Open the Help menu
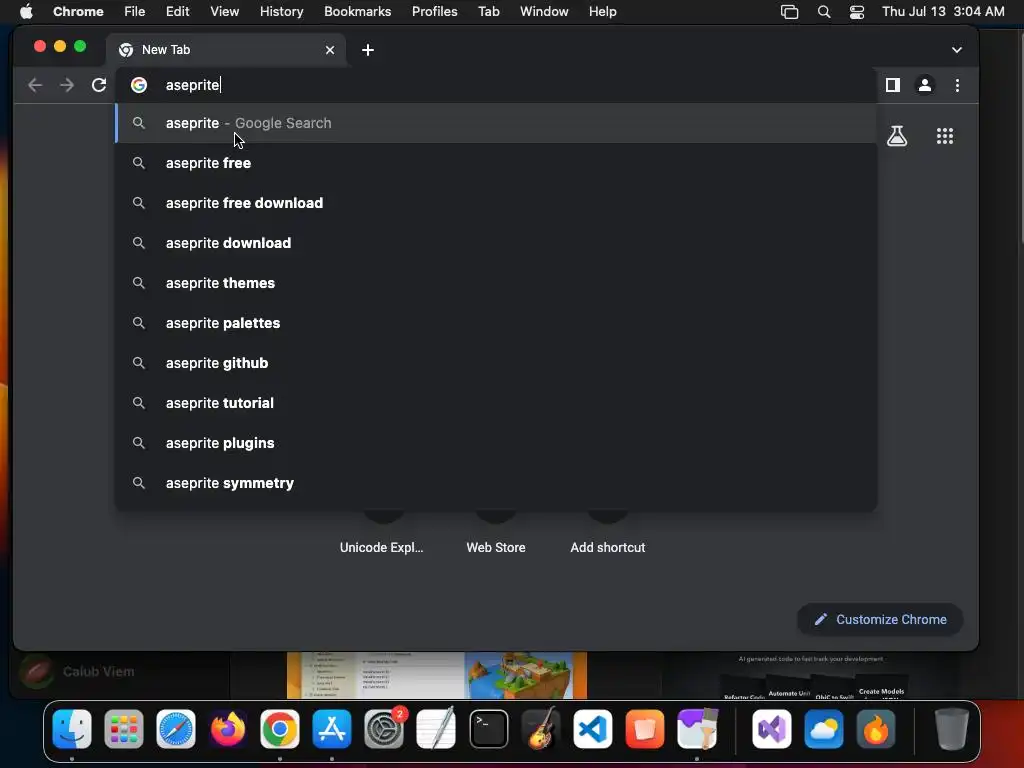Screen dimensions: 1024x768 coord(602,12)
